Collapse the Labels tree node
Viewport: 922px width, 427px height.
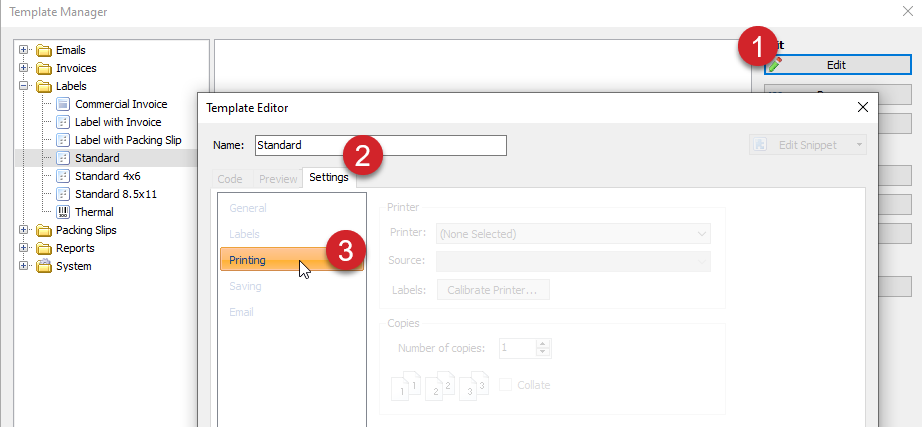pos(24,86)
